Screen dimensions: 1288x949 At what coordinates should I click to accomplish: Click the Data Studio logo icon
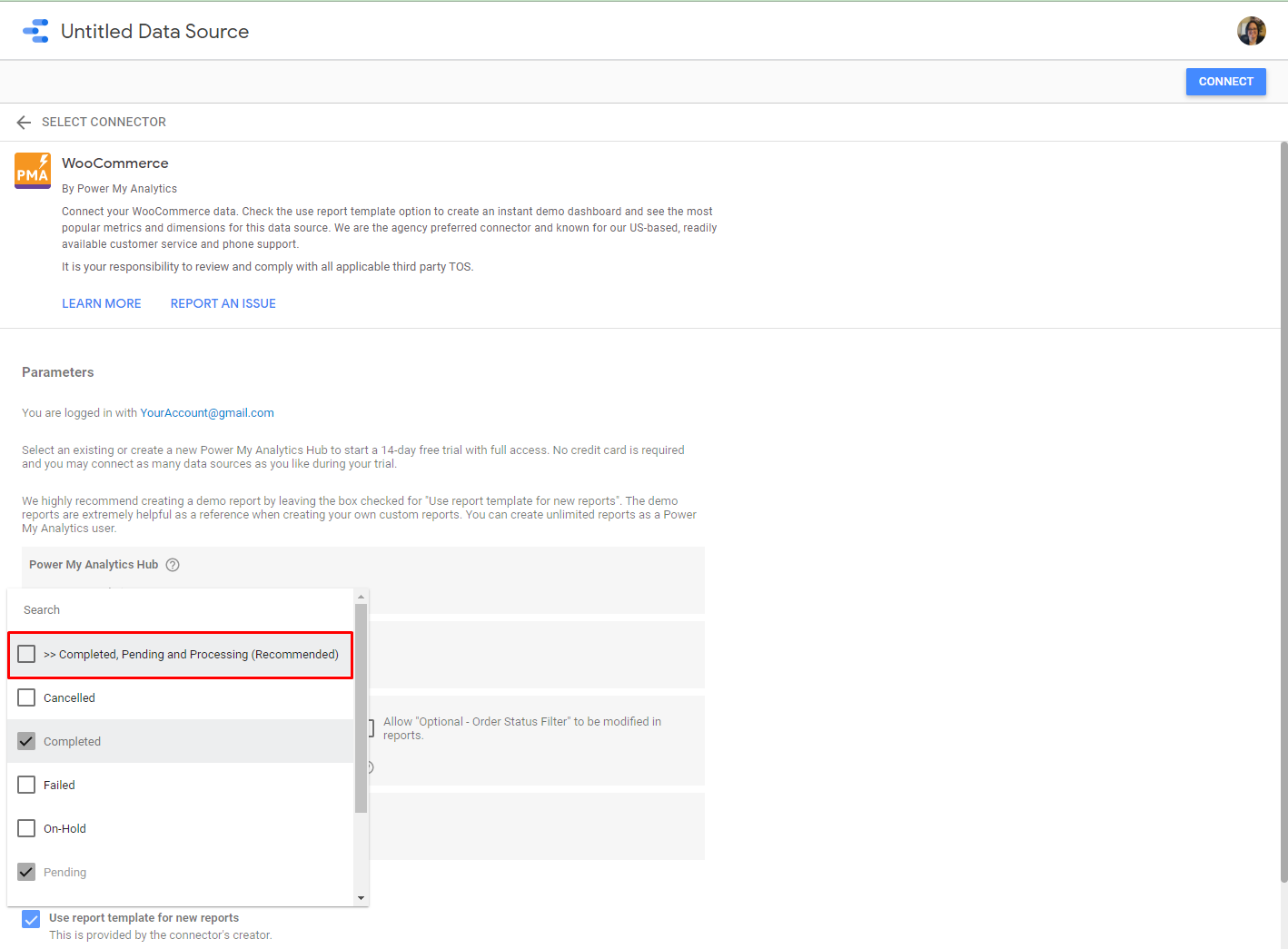(36, 31)
